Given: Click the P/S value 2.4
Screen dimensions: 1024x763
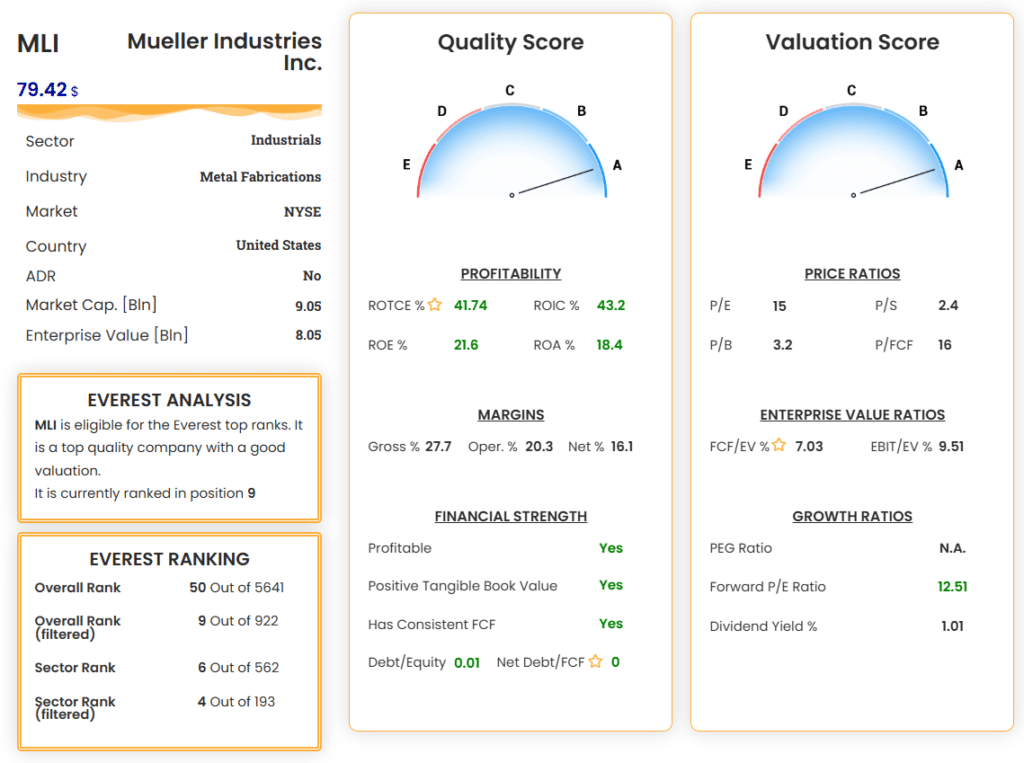Looking at the screenshot, I should 948,305.
